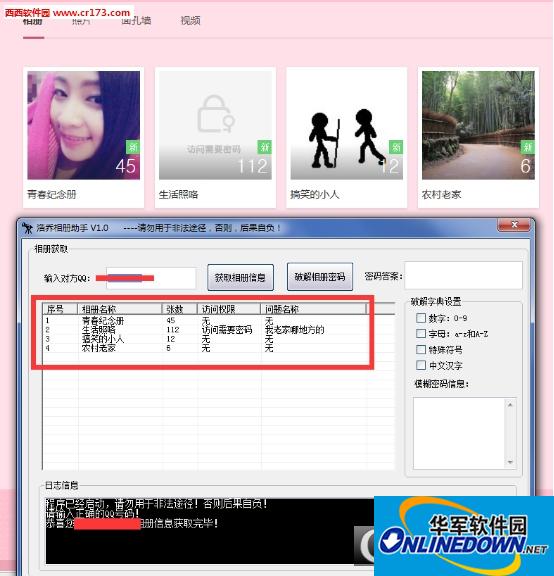Enable the 中文汉字 checkbox
554x576 pixels.
click(x=421, y=365)
